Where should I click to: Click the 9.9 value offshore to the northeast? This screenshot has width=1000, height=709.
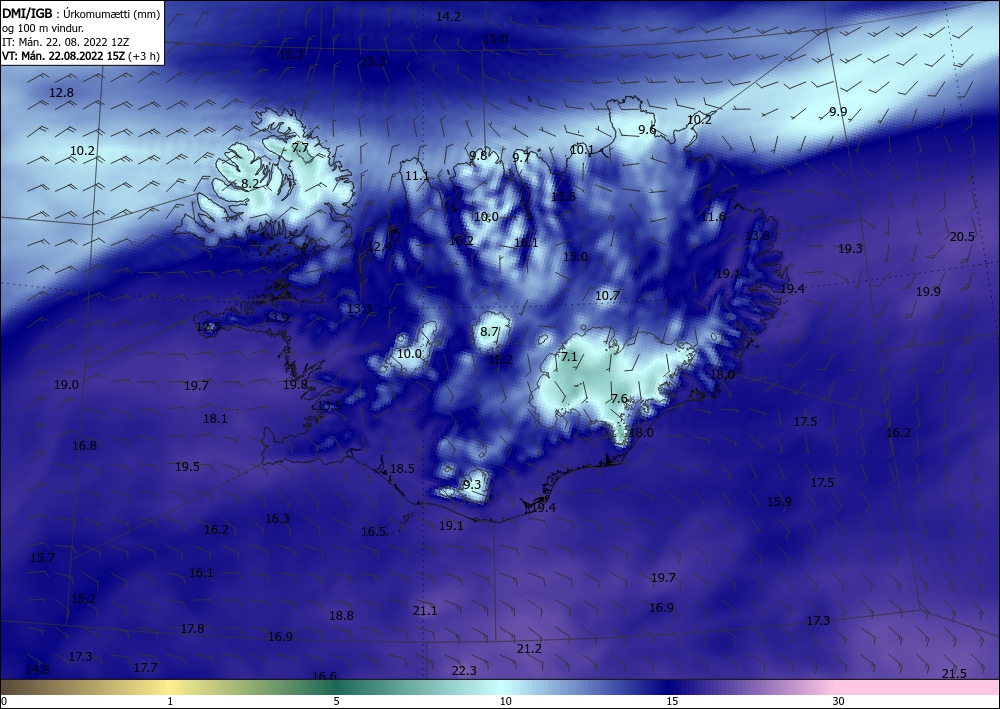(838, 112)
